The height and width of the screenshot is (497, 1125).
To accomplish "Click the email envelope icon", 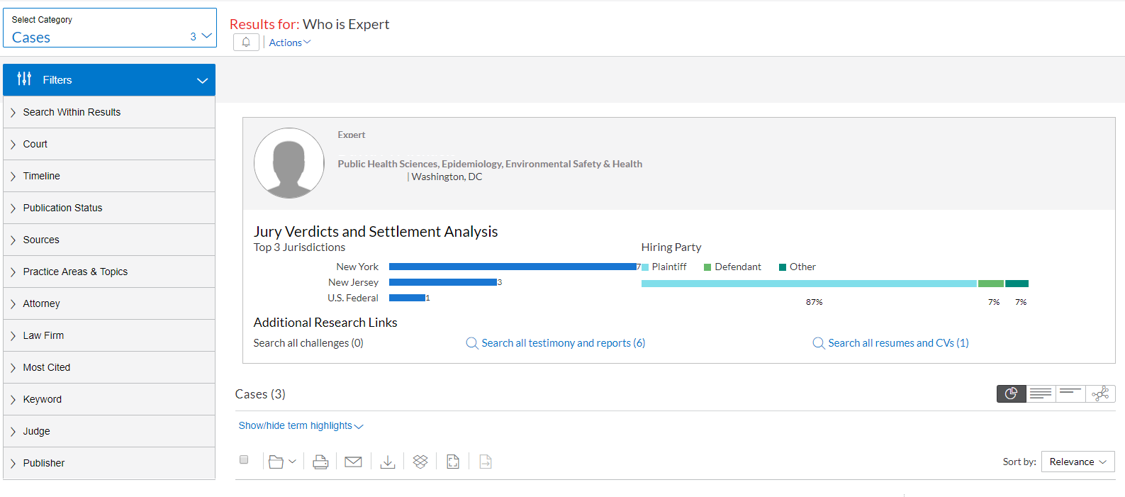I will tap(353, 462).
